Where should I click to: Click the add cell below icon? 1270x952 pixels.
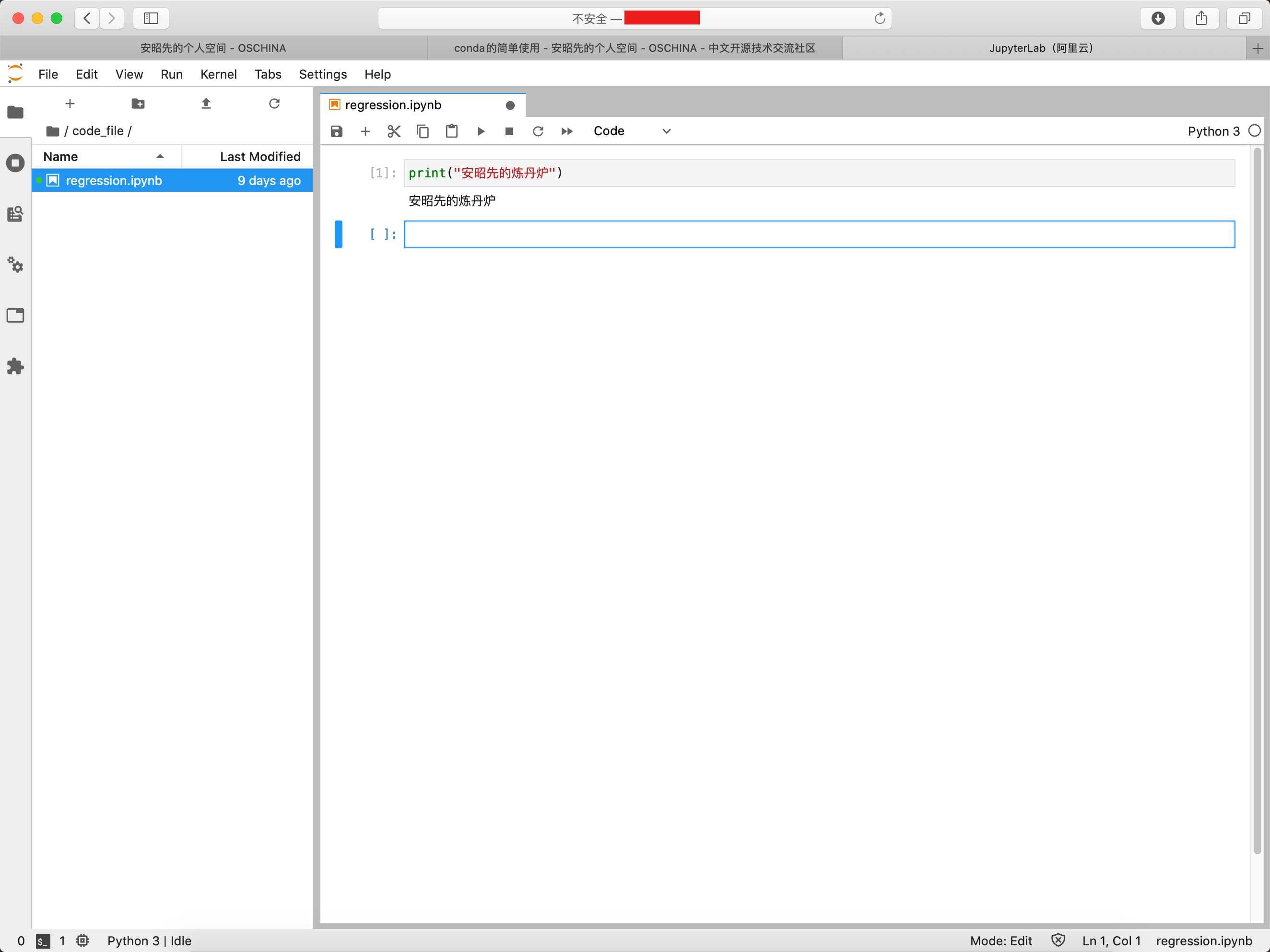click(x=365, y=131)
